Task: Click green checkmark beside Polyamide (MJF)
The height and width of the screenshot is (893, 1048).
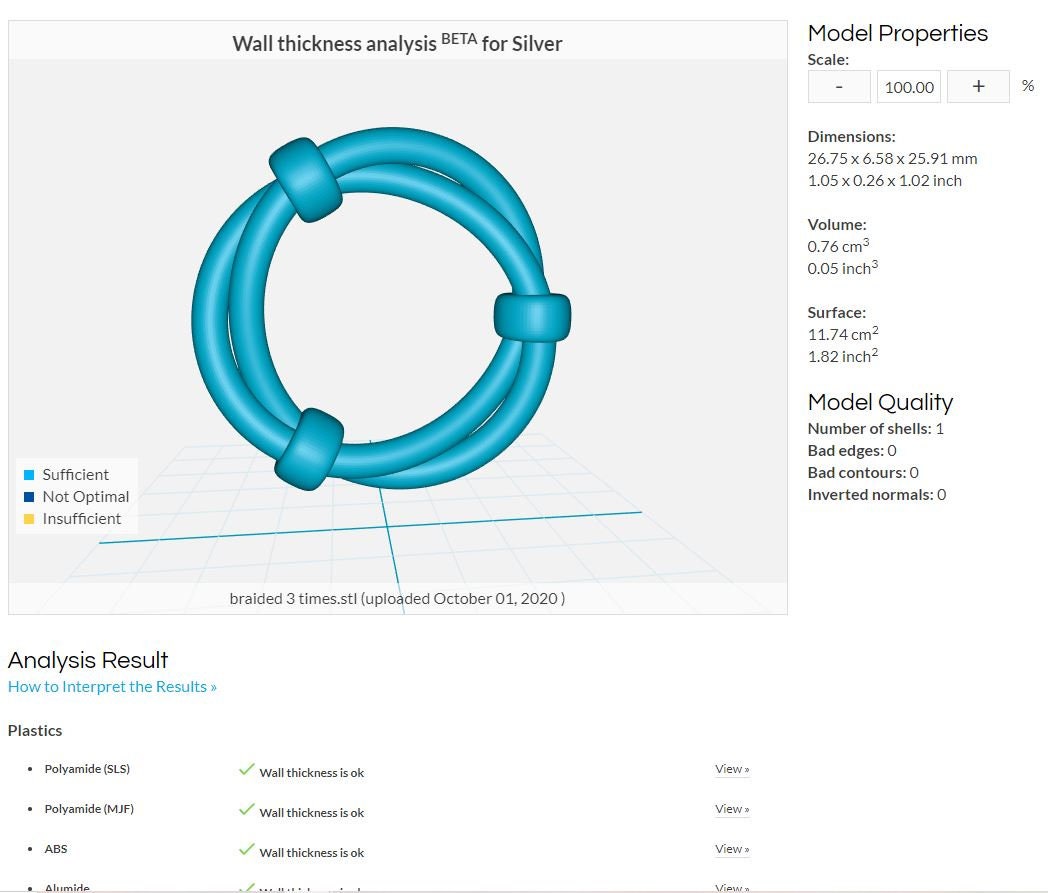Action: pos(246,810)
